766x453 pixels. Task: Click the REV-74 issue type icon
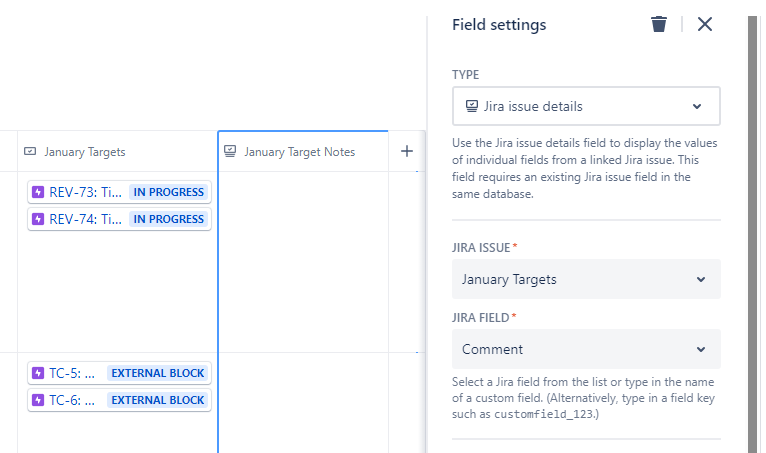(38, 219)
